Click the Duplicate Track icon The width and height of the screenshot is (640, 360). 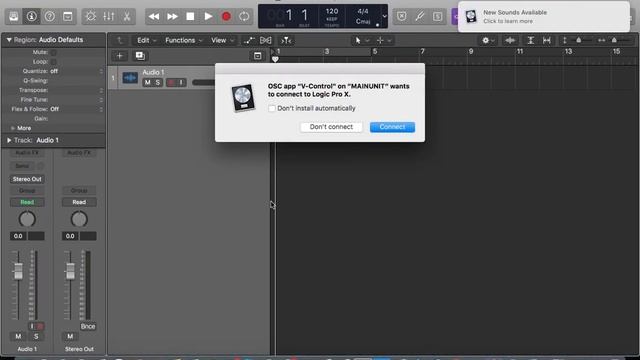140,56
